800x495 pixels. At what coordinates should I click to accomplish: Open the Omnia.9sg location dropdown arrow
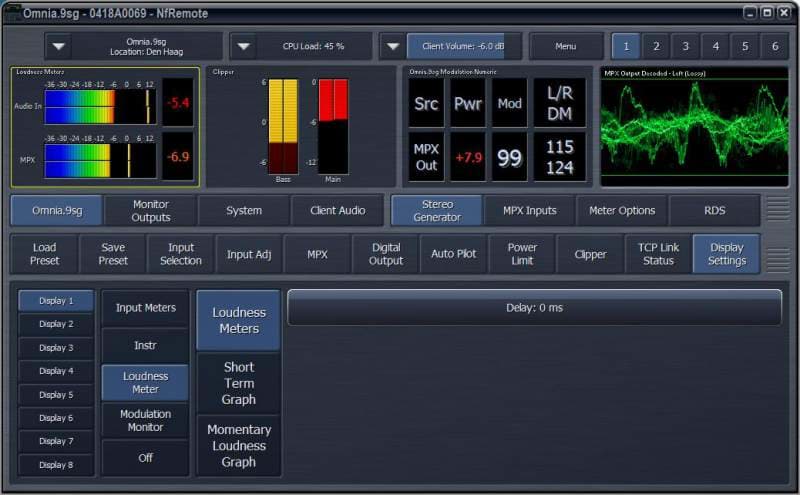[59, 46]
